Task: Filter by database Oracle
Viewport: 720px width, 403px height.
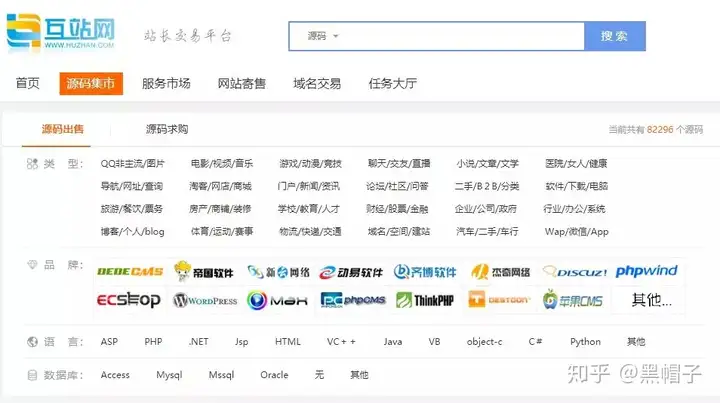Action: pos(274,375)
